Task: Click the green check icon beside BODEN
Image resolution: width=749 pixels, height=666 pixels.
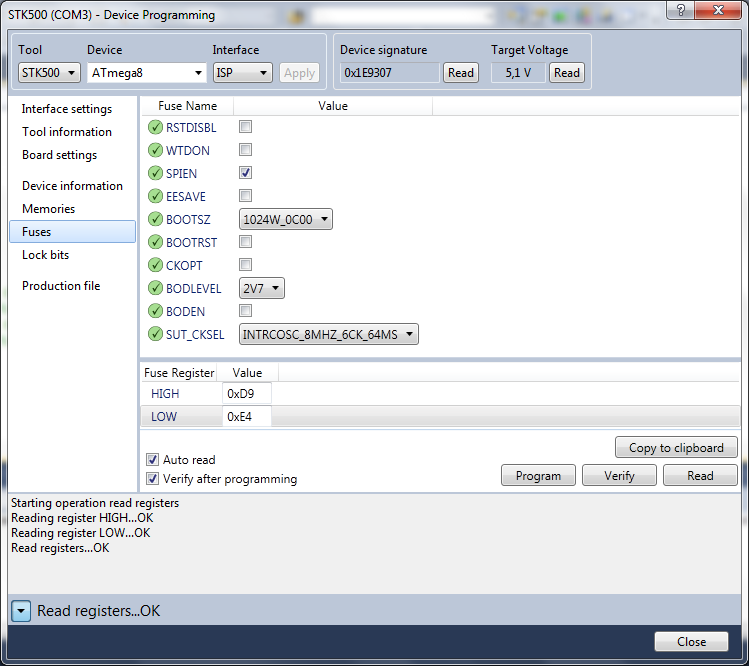Action: click(x=155, y=311)
